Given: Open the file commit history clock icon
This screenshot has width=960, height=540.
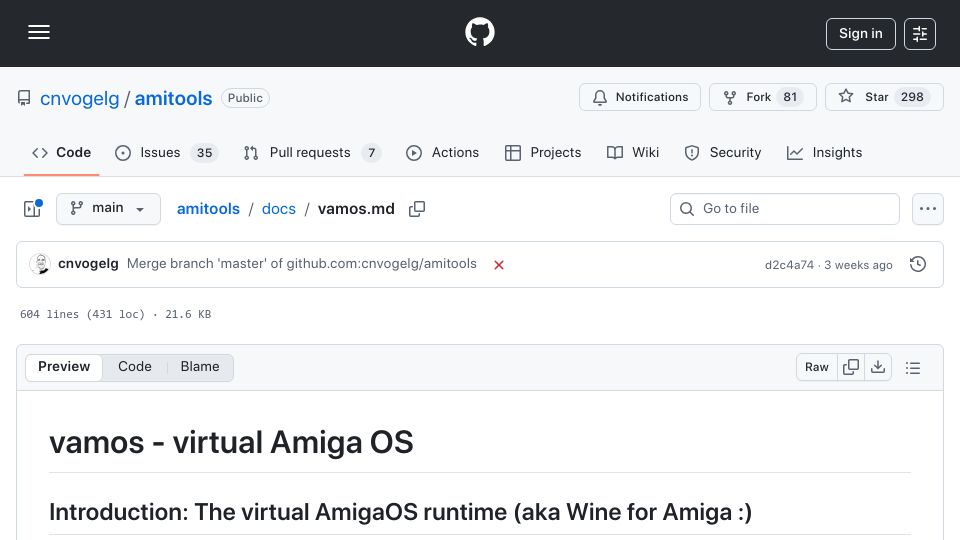Looking at the screenshot, I should [918, 264].
